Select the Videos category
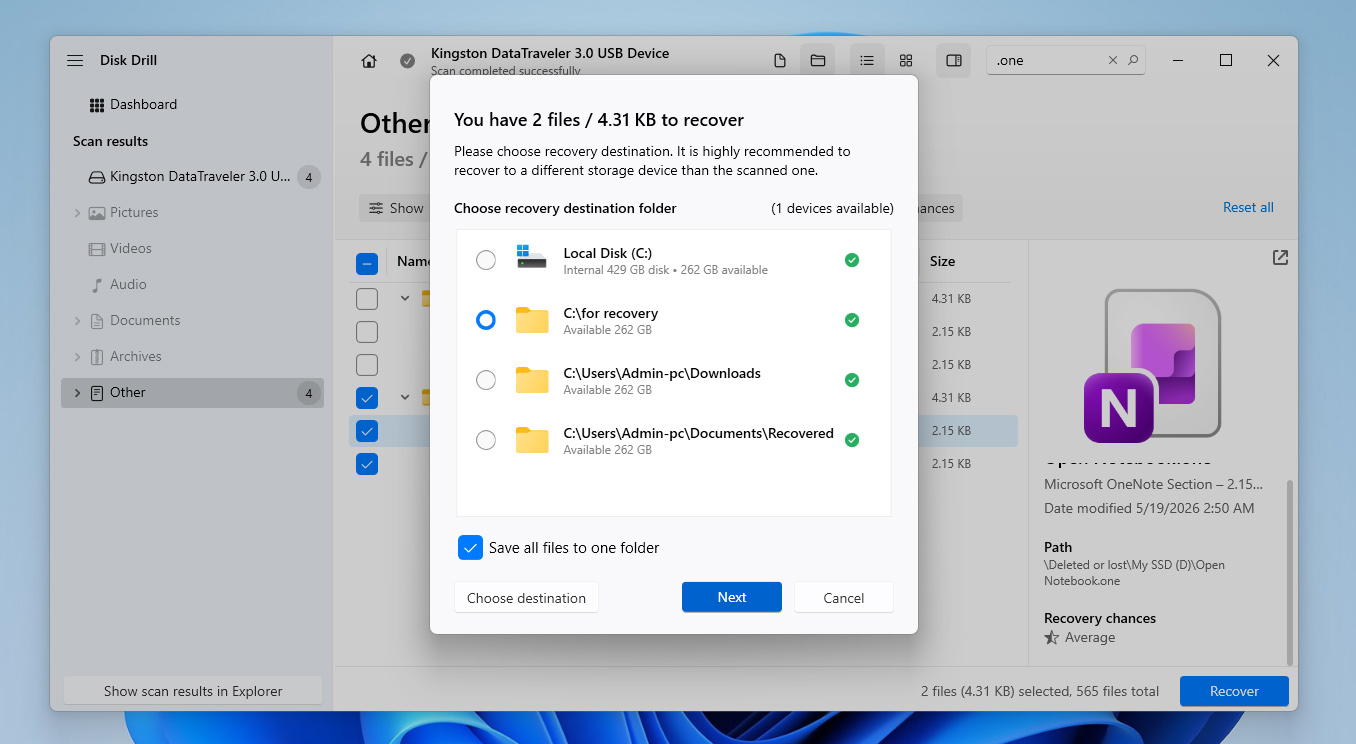Screen dimensions: 1356x744 131,249
